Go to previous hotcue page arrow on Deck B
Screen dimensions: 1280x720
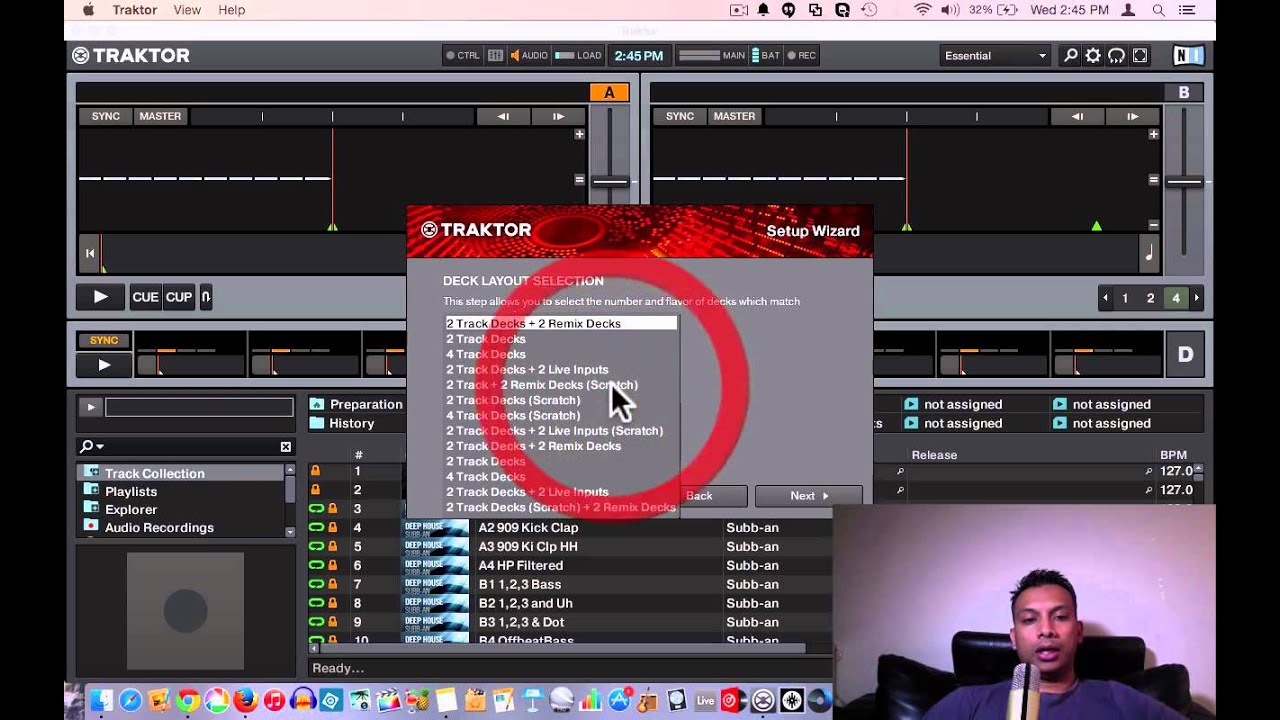point(1105,298)
